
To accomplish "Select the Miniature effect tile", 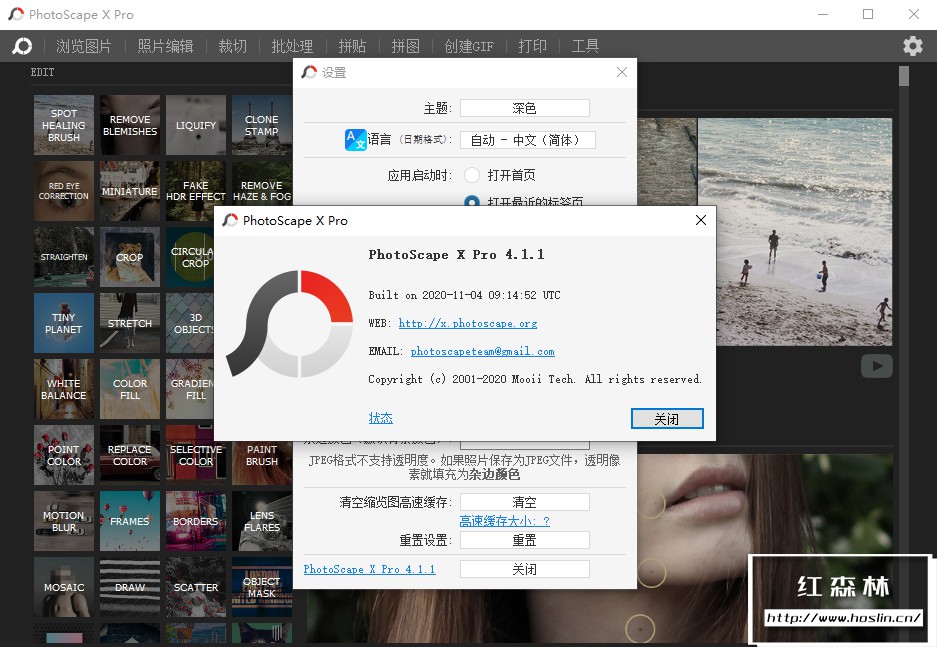I will click(130, 191).
